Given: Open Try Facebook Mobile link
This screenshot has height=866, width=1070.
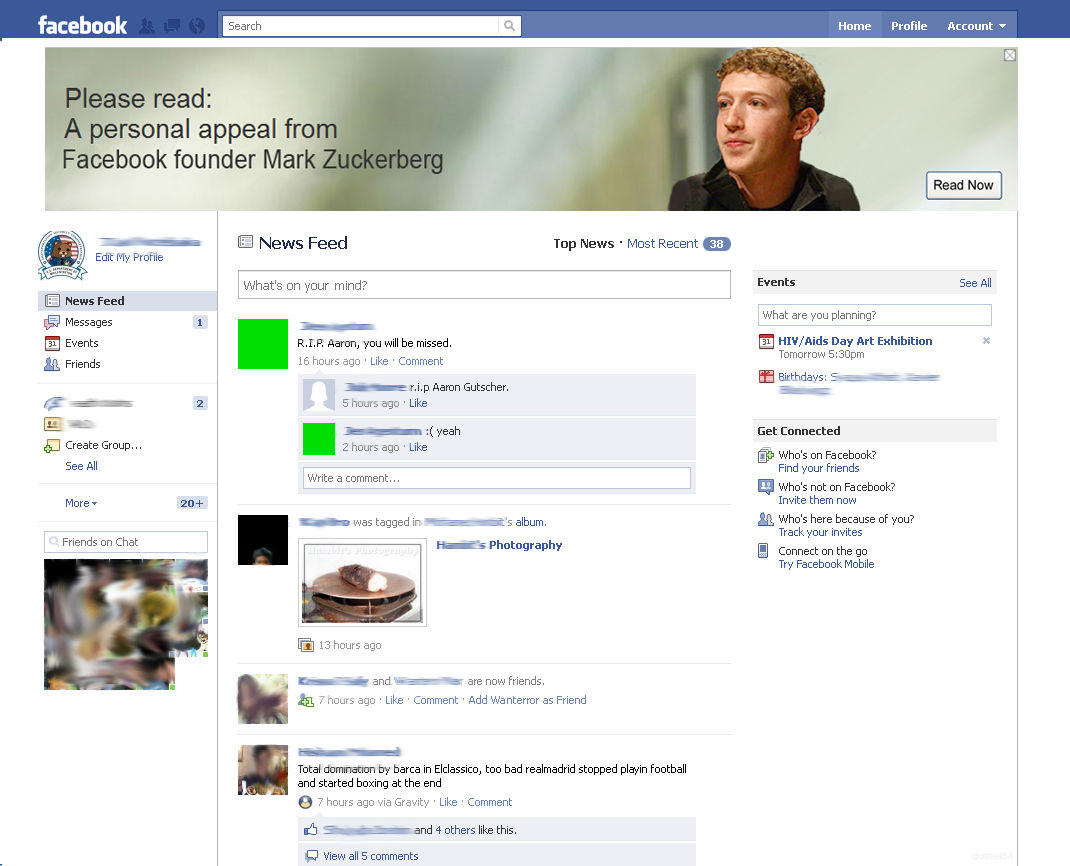Looking at the screenshot, I should (826, 564).
